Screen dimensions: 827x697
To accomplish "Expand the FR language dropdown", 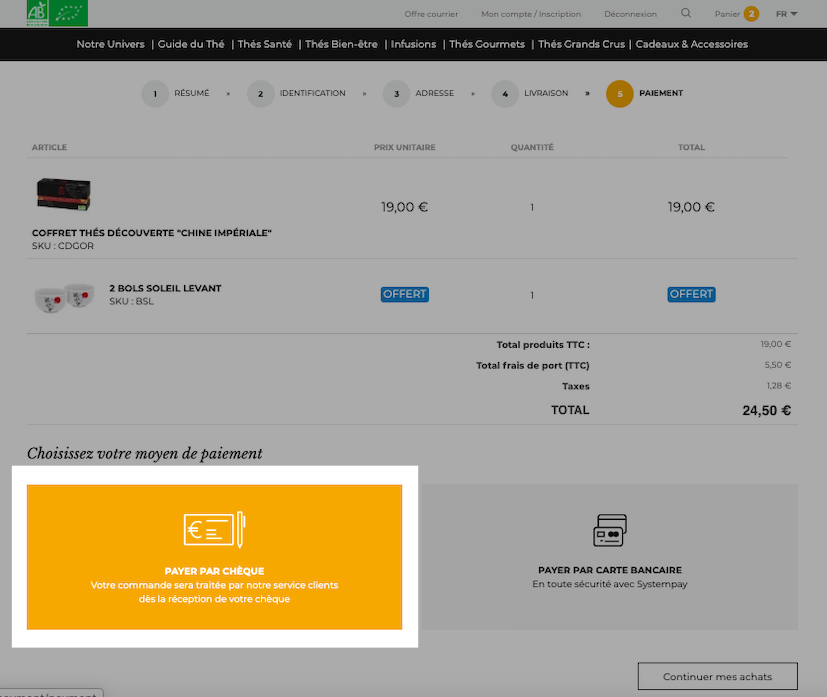I will [x=786, y=14].
